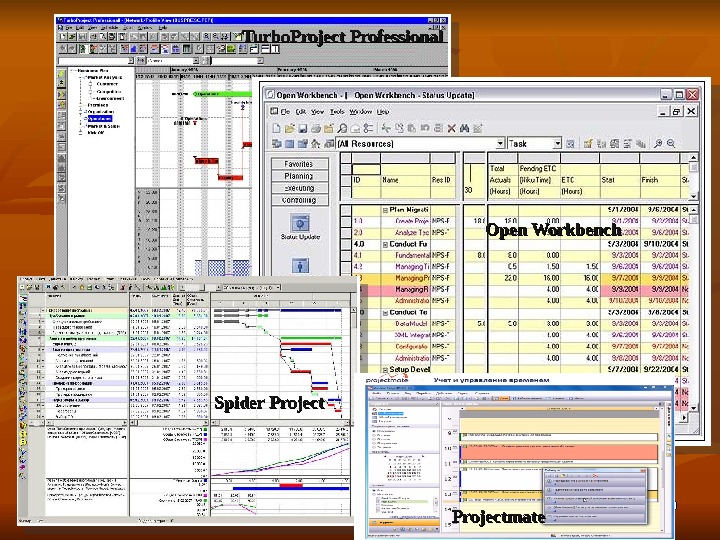
Task: Open the File menu in Open Workbench
Action: 285,112
